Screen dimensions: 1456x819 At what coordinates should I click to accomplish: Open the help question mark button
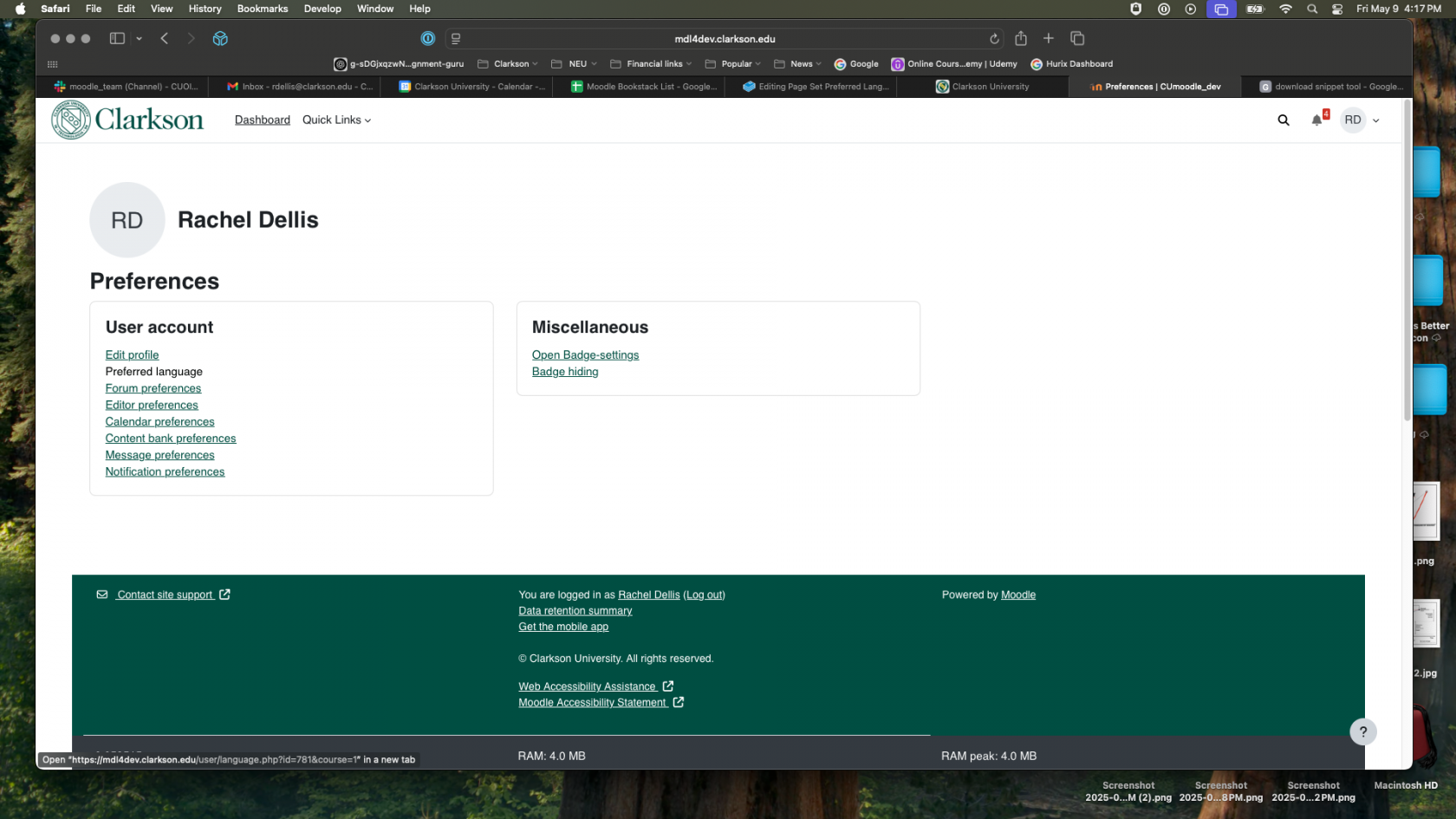[x=1363, y=731]
